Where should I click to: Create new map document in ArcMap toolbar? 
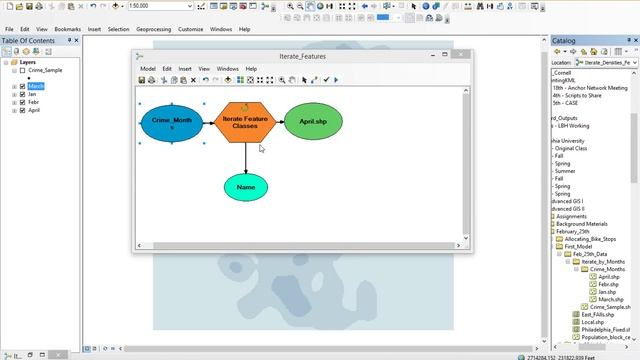10,6
